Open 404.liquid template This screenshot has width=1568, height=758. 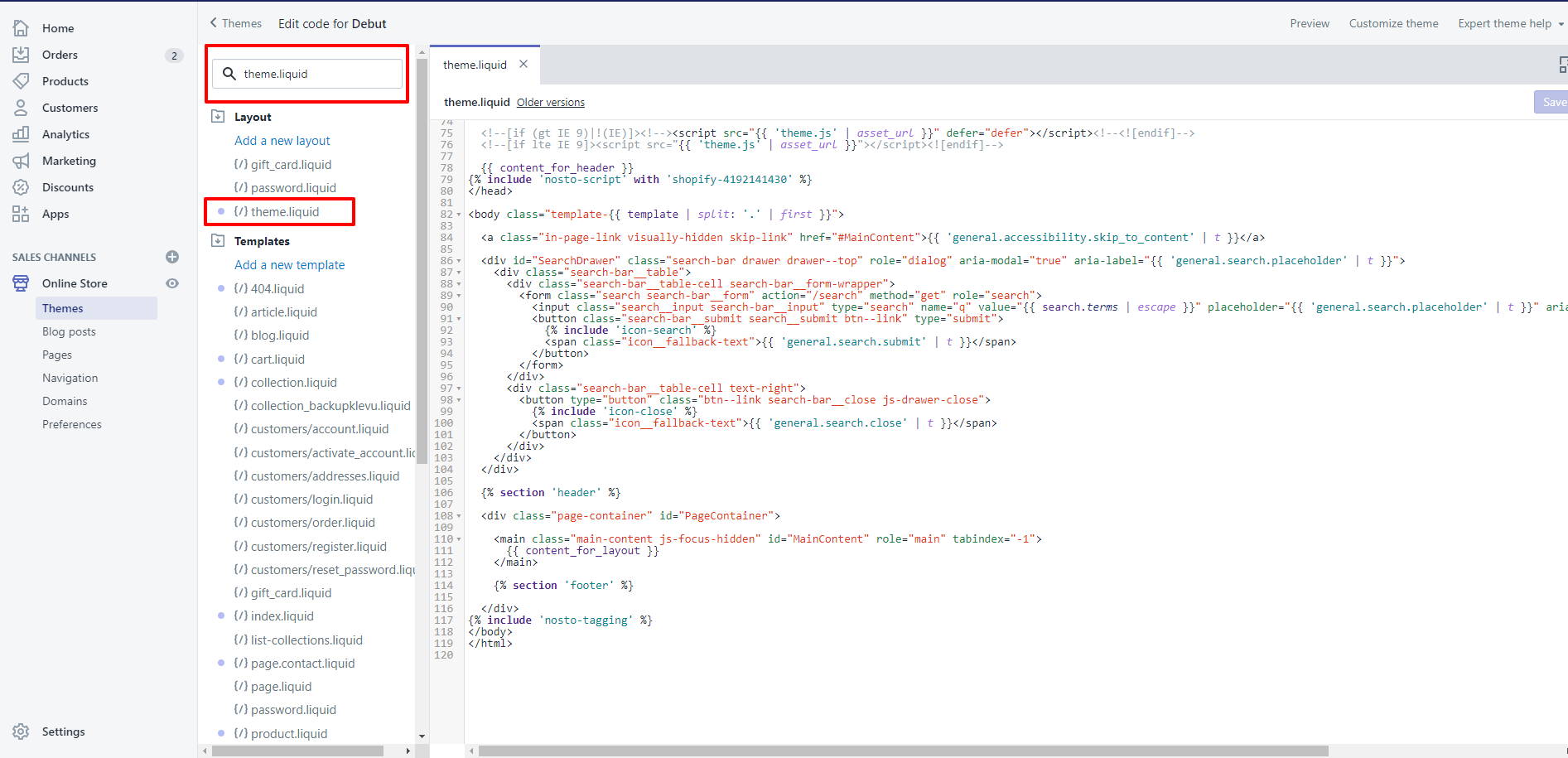(277, 289)
